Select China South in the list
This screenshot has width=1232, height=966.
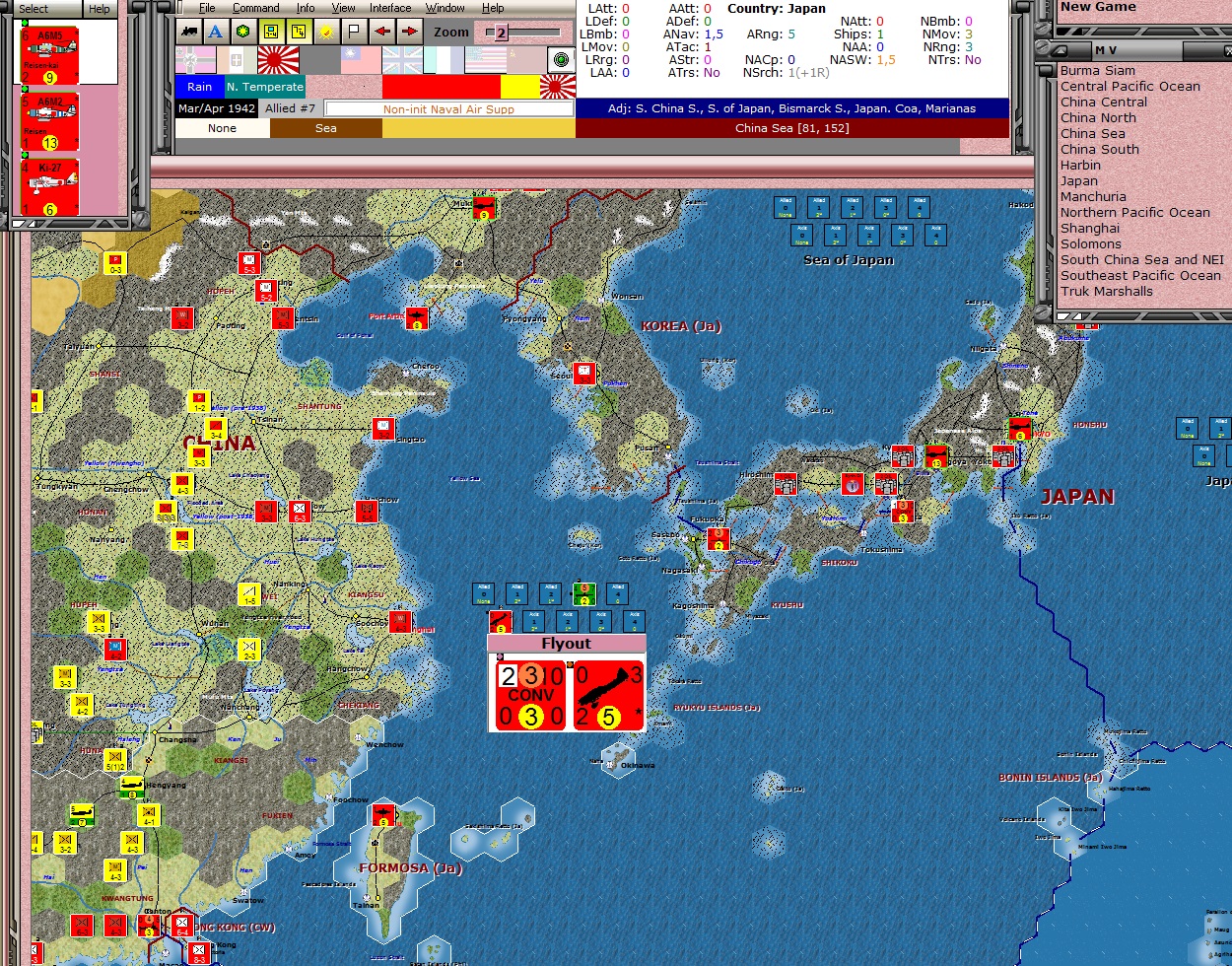pyautogui.click(x=1100, y=150)
